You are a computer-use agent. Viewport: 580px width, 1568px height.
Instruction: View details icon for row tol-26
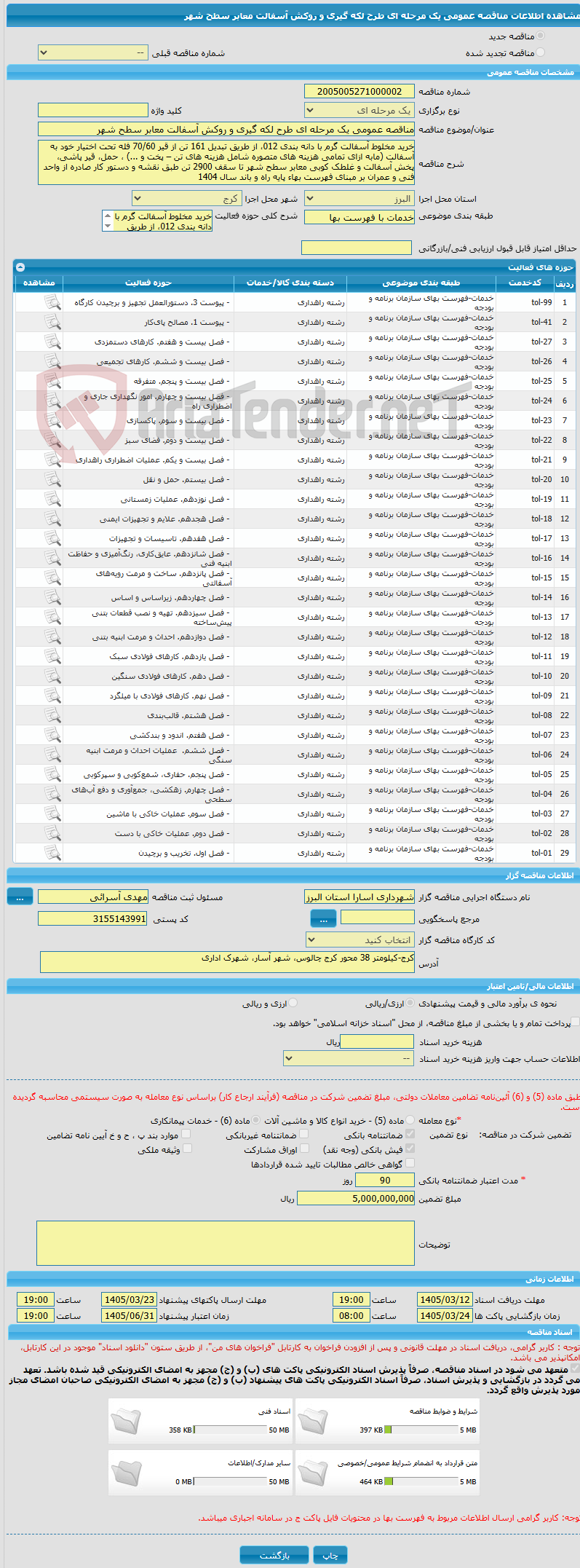[x=52, y=361]
